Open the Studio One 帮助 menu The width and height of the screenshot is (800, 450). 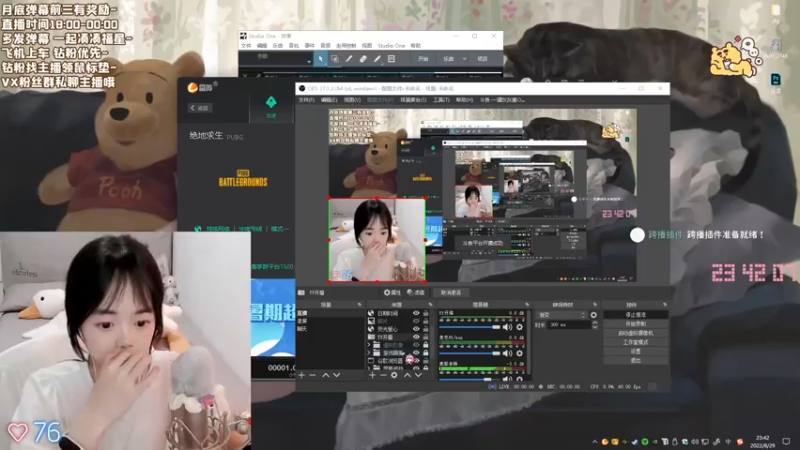(x=416, y=45)
